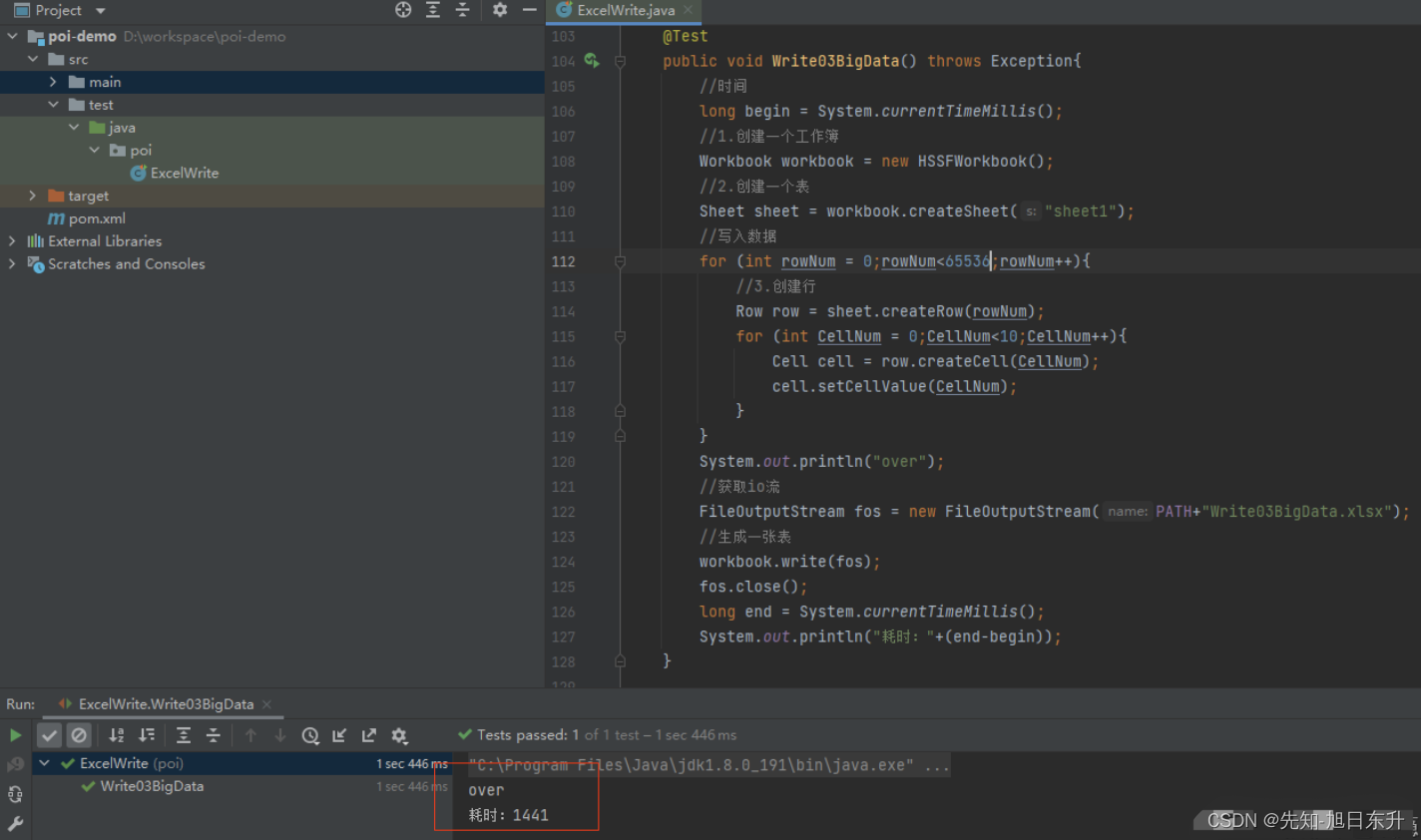Click on HSSFWorkbook() in line 108
1421x840 pixels.
pos(981,162)
